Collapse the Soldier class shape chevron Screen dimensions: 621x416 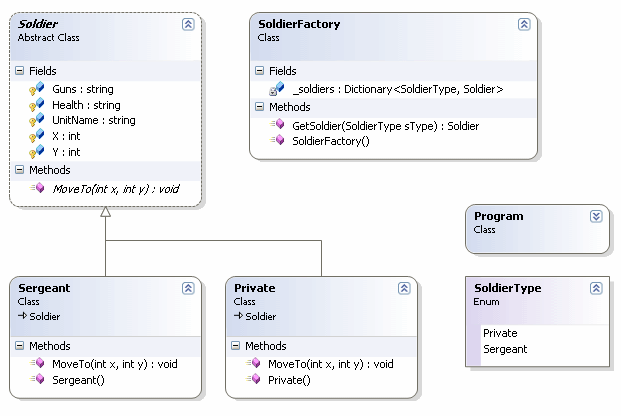pos(188,24)
